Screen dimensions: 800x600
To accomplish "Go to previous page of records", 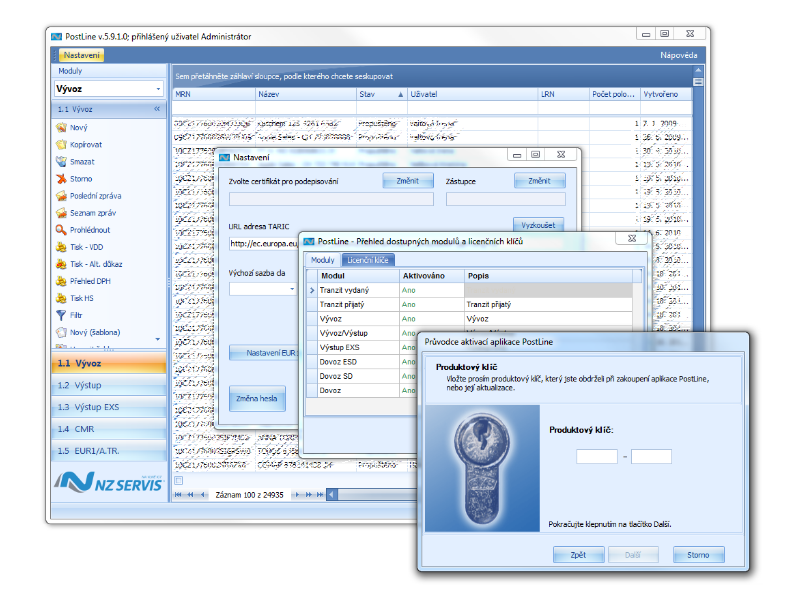I will 190,494.
